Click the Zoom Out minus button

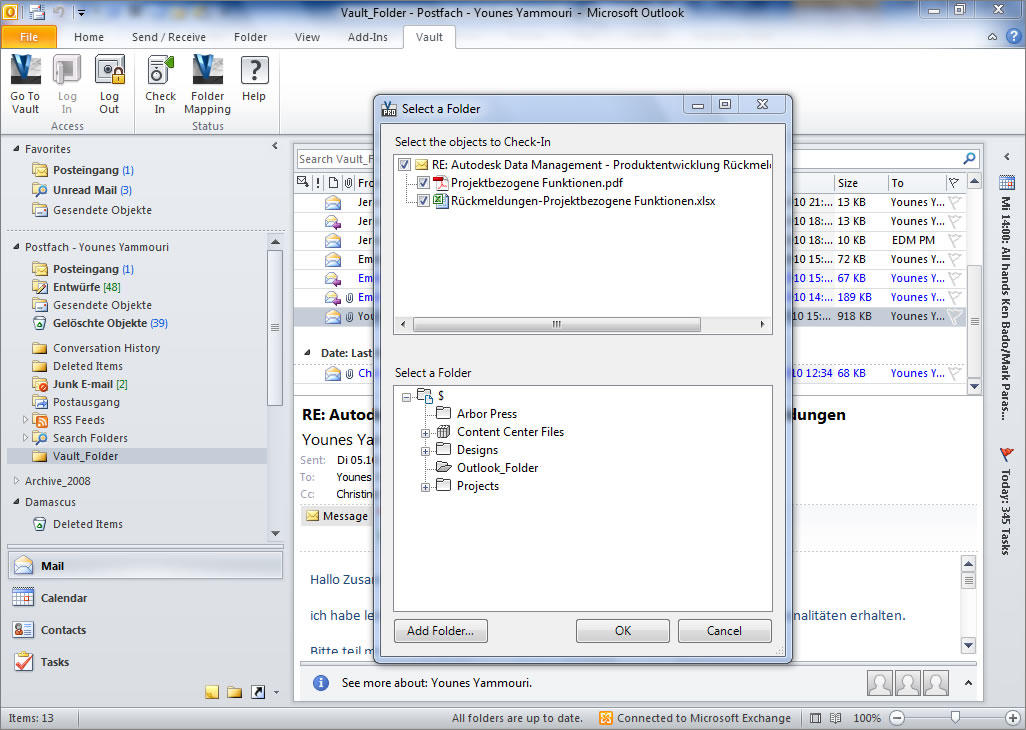pos(897,718)
